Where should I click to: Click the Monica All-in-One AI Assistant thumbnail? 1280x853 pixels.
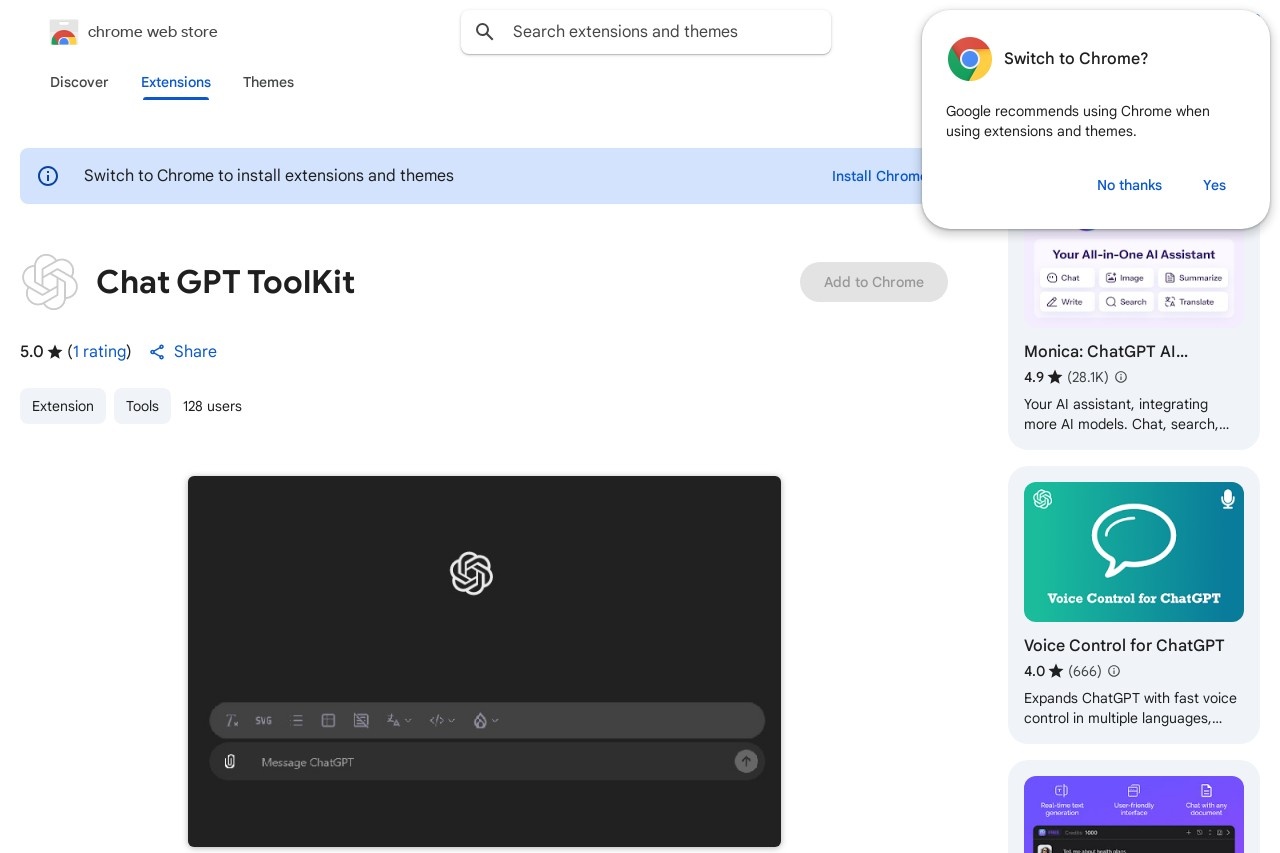(x=1134, y=278)
